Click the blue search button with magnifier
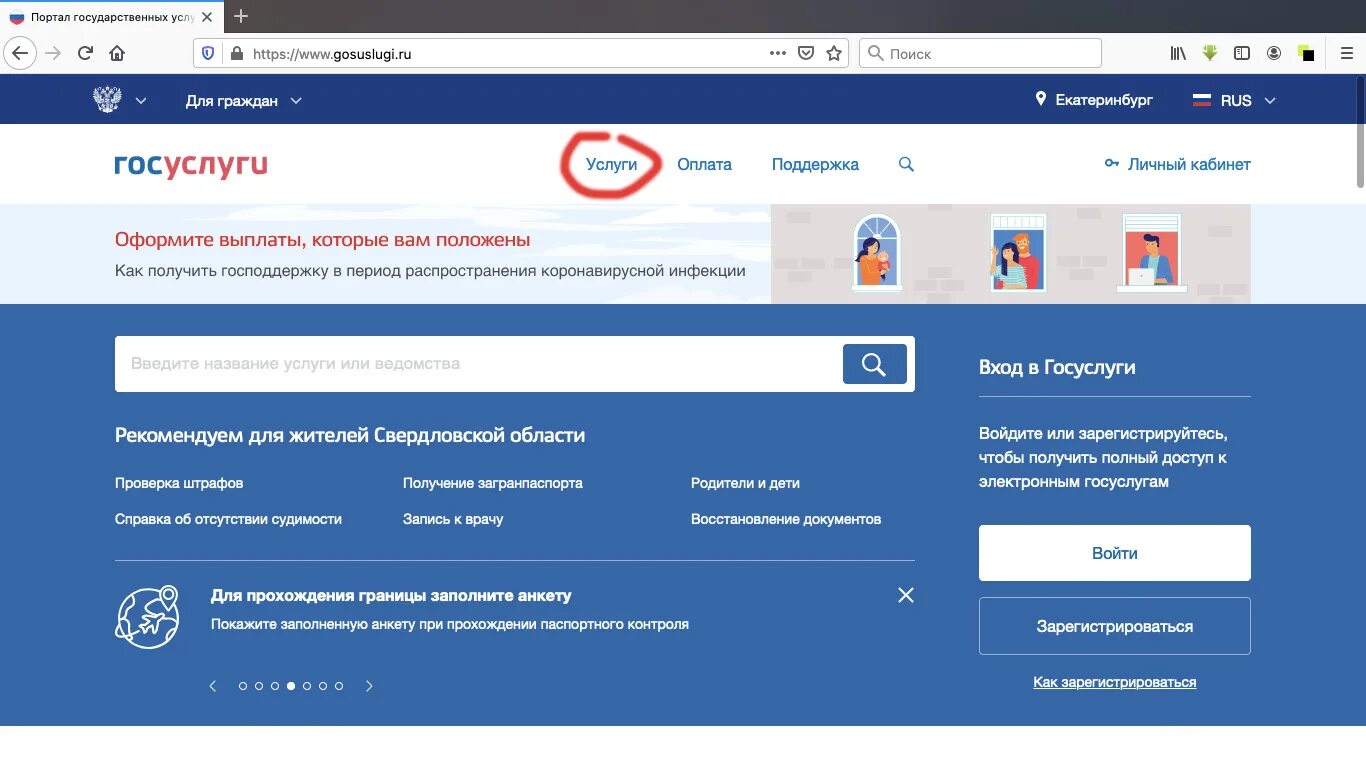 pyautogui.click(x=875, y=364)
